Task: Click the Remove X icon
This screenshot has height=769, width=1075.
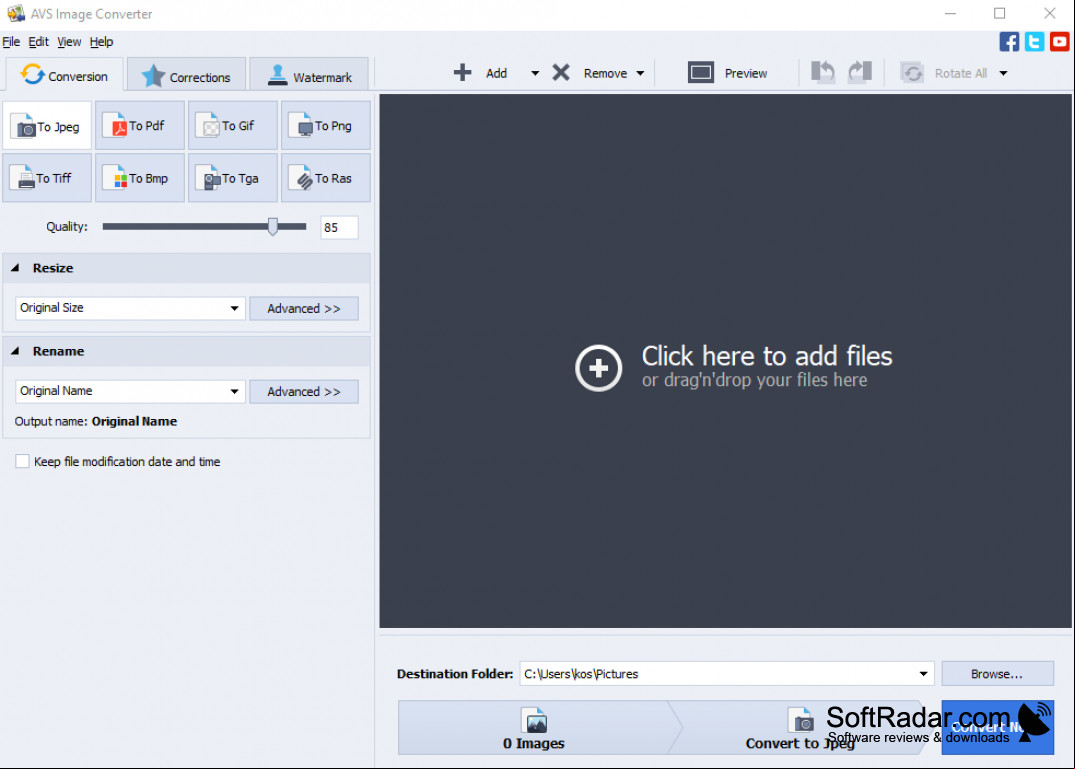Action: (561, 73)
